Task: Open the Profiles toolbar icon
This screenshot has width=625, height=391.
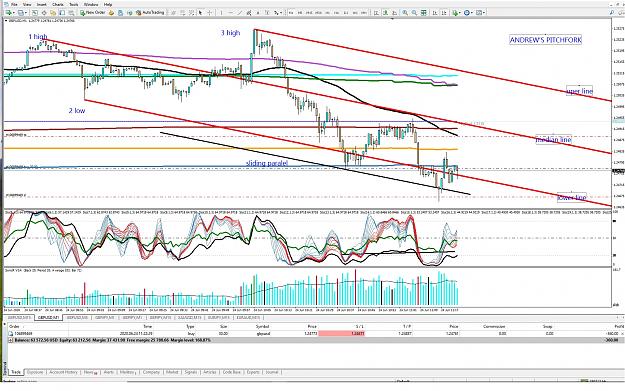Action: [x=21, y=13]
